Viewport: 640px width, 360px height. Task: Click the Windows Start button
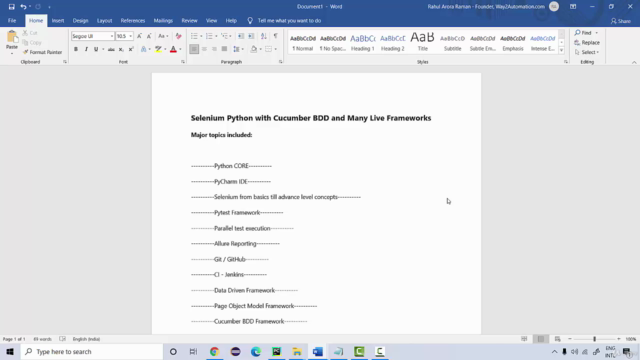coord(10,351)
